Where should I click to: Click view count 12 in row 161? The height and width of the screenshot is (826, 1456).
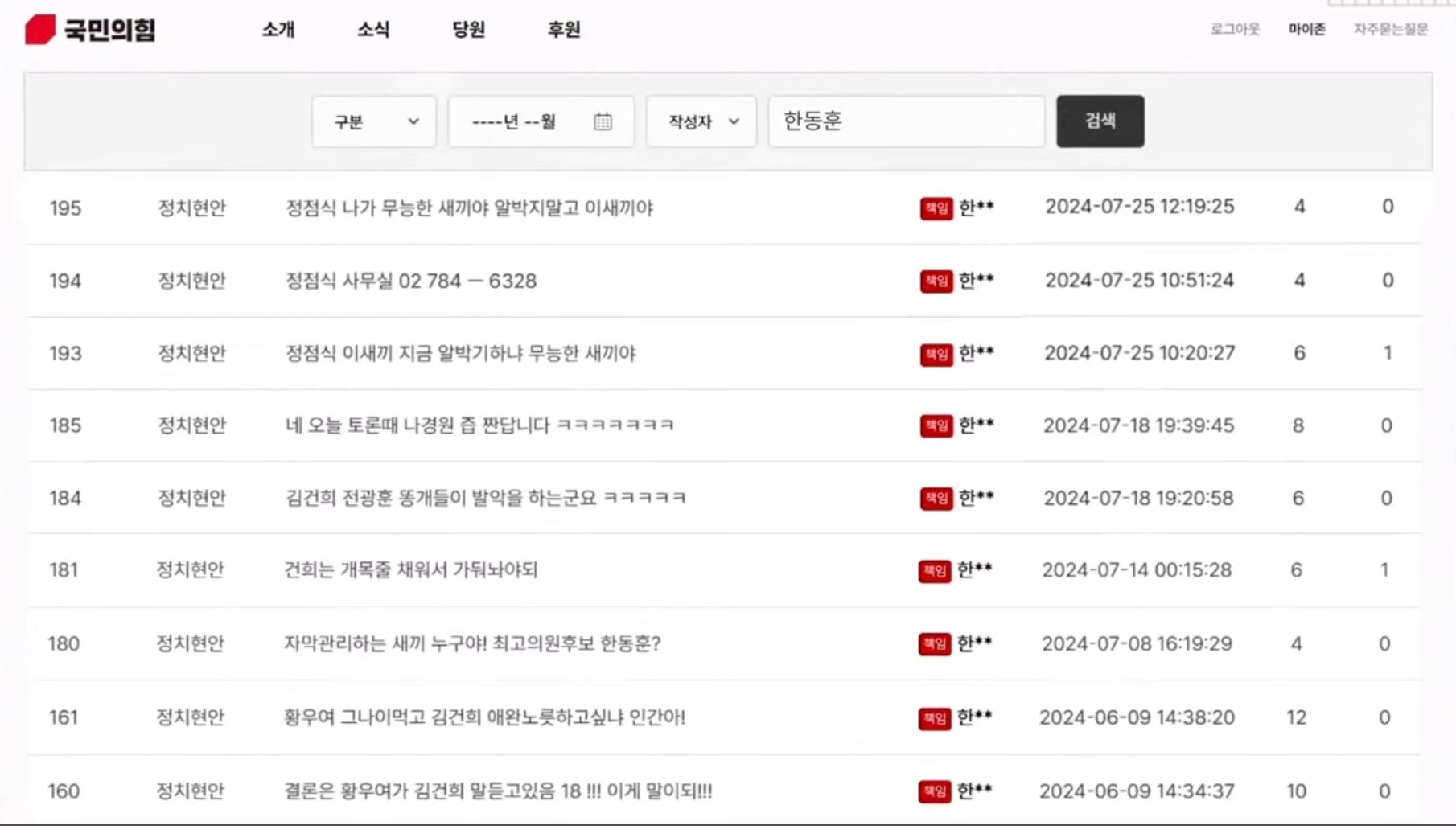tap(1296, 717)
